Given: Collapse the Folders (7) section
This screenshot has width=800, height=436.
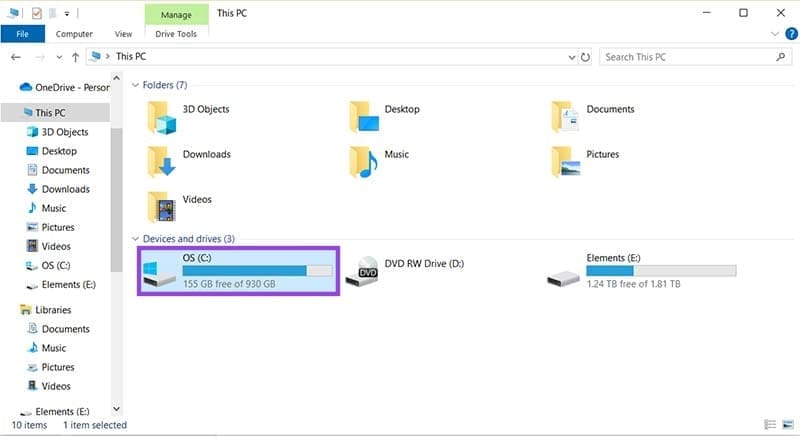Looking at the screenshot, I should coord(136,85).
